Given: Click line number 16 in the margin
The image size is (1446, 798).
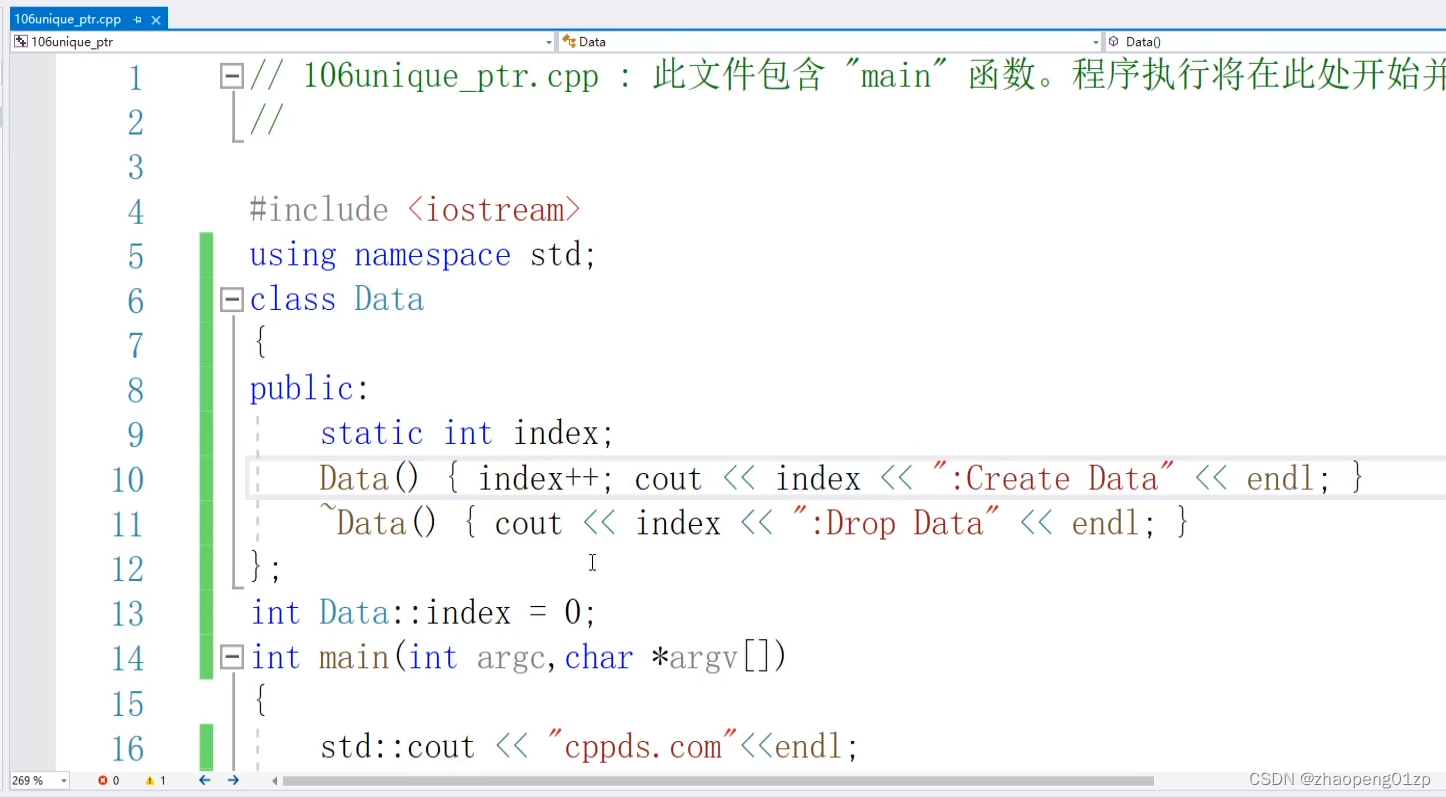Looking at the screenshot, I should pos(128,749).
